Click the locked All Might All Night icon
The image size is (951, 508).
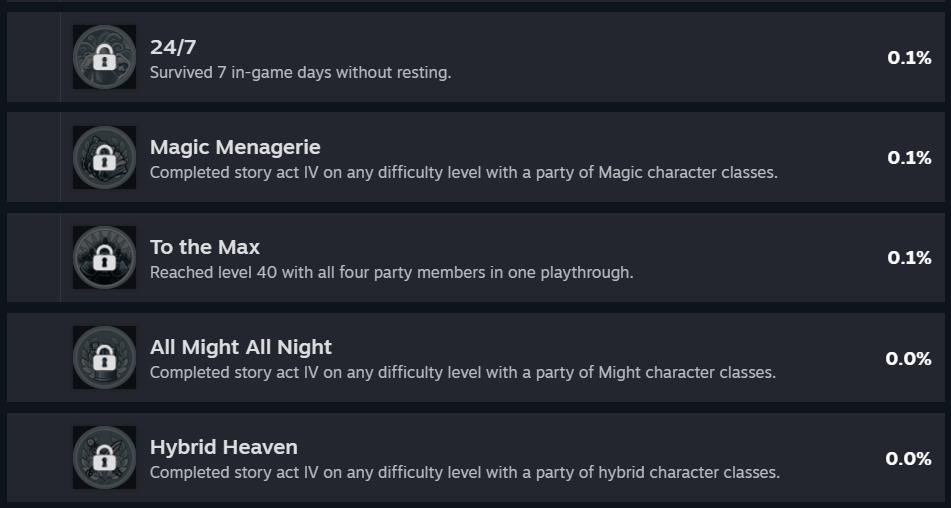click(104, 357)
